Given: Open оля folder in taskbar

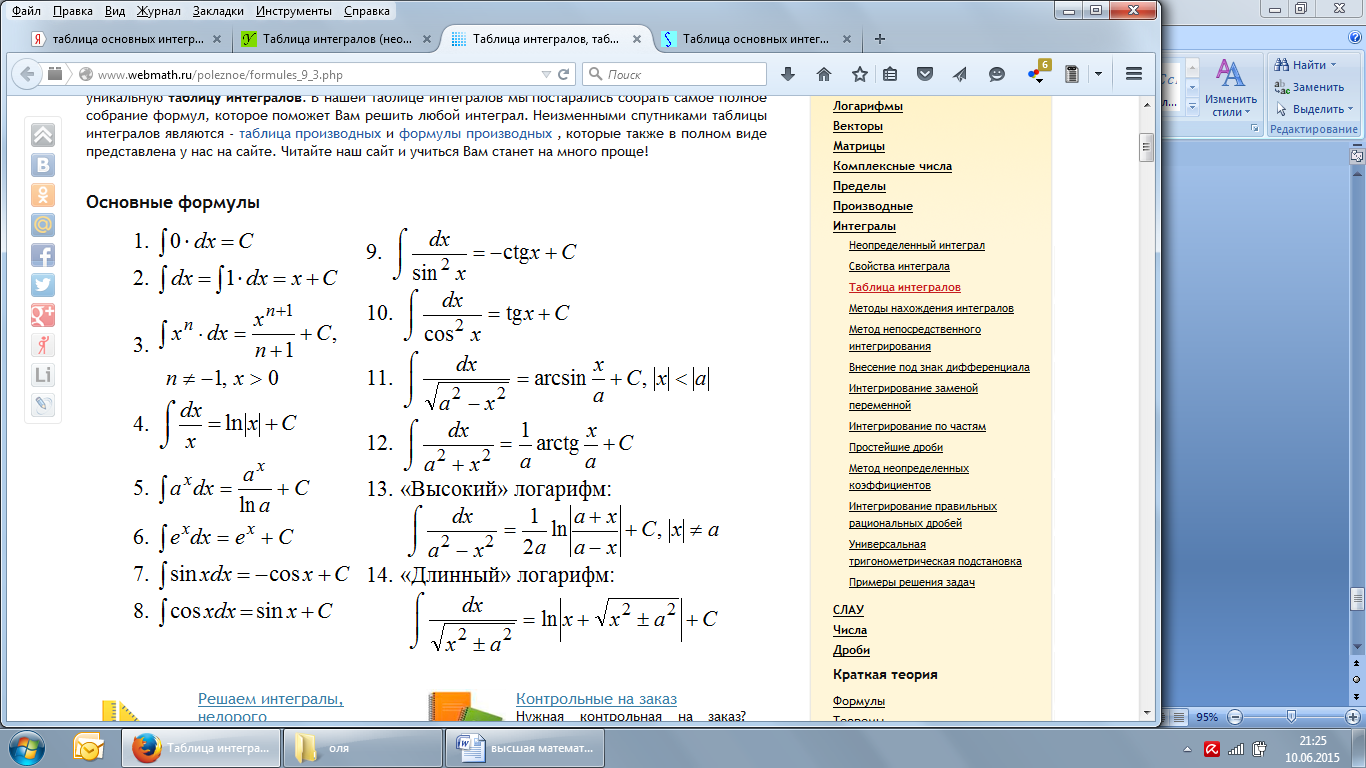Looking at the screenshot, I should point(363,747).
